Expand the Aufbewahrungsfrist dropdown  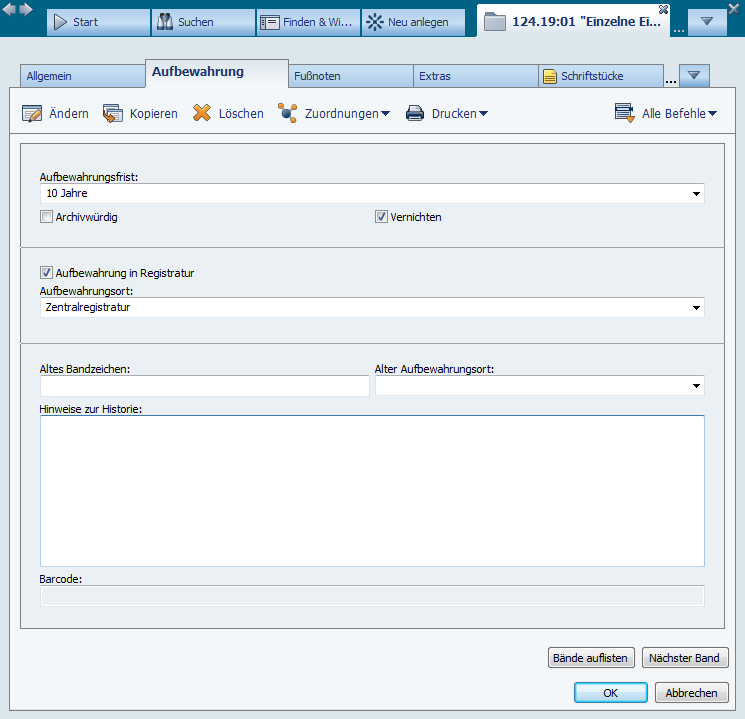[696, 194]
